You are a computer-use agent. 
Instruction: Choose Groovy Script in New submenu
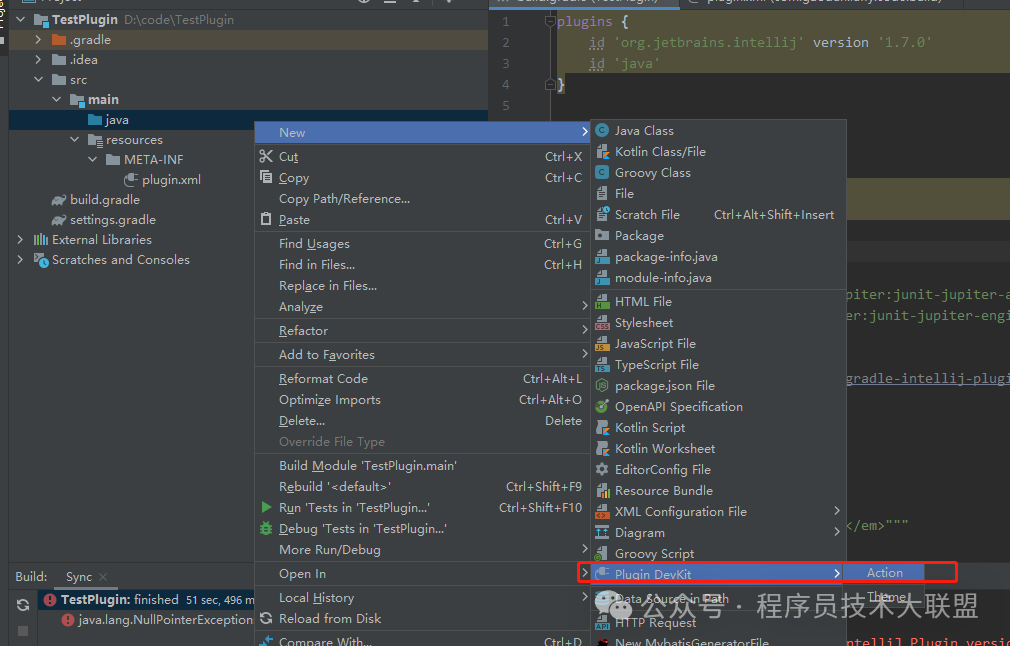coord(718,554)
